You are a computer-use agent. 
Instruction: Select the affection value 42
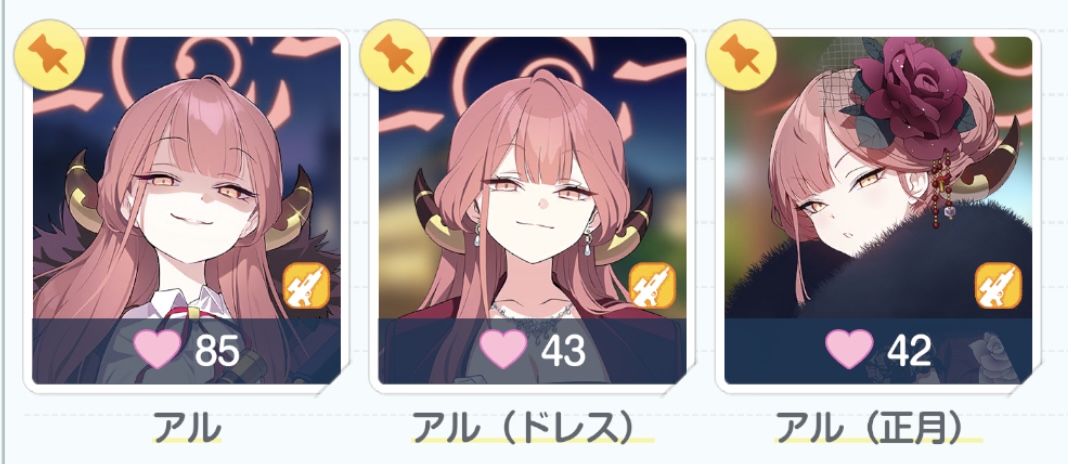tap(909, 351)
